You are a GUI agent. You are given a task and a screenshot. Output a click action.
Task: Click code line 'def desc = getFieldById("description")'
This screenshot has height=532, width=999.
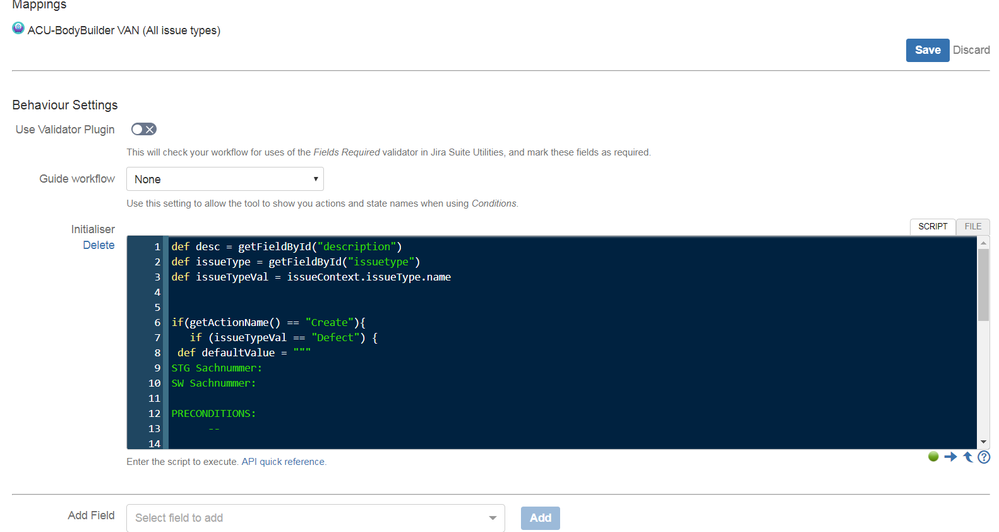[287, 247]
